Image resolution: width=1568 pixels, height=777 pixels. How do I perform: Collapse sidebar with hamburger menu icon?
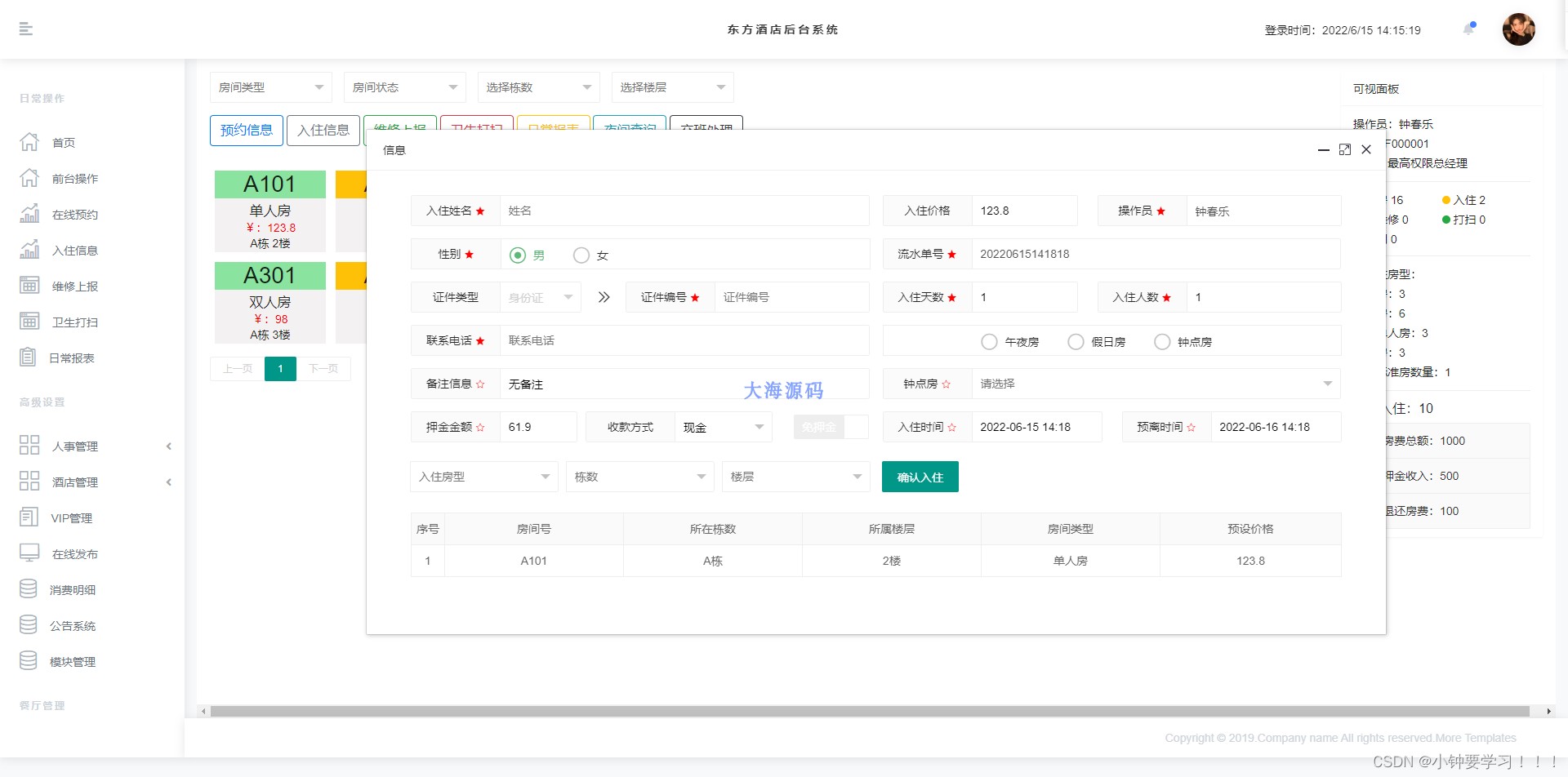tap(26, 29)
